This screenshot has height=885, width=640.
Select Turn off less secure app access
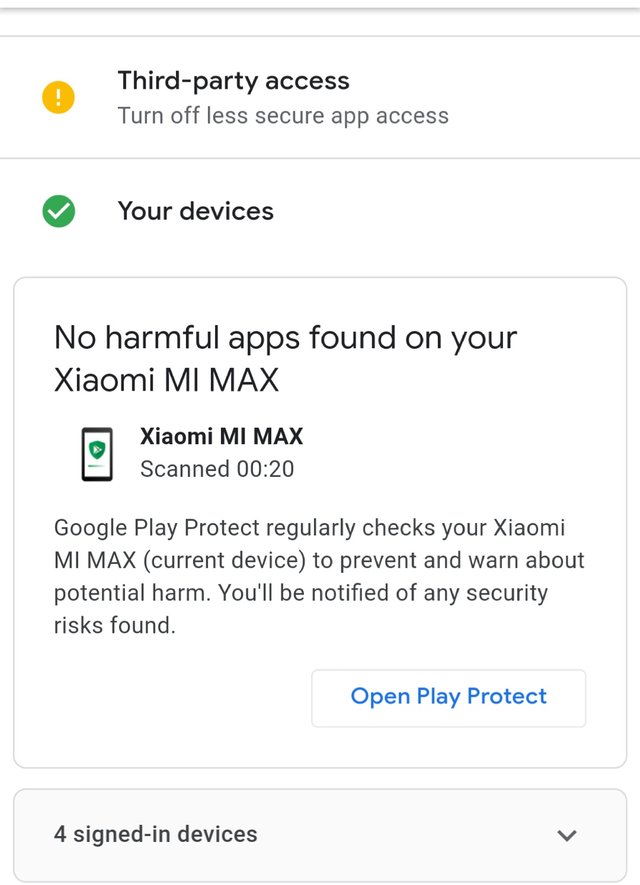coord(283,116)
